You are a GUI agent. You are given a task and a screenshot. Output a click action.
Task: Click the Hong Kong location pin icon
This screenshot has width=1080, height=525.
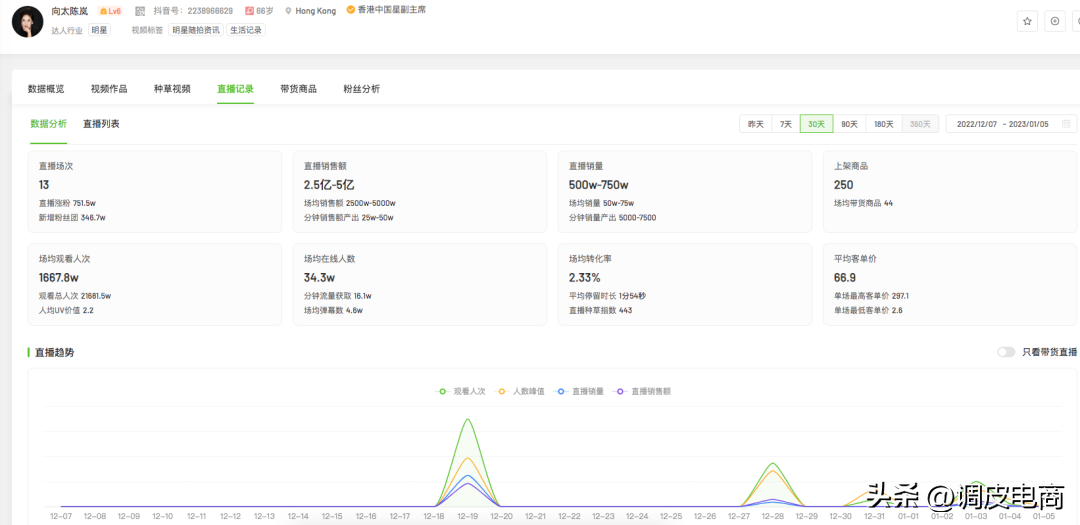coord(288,11)
